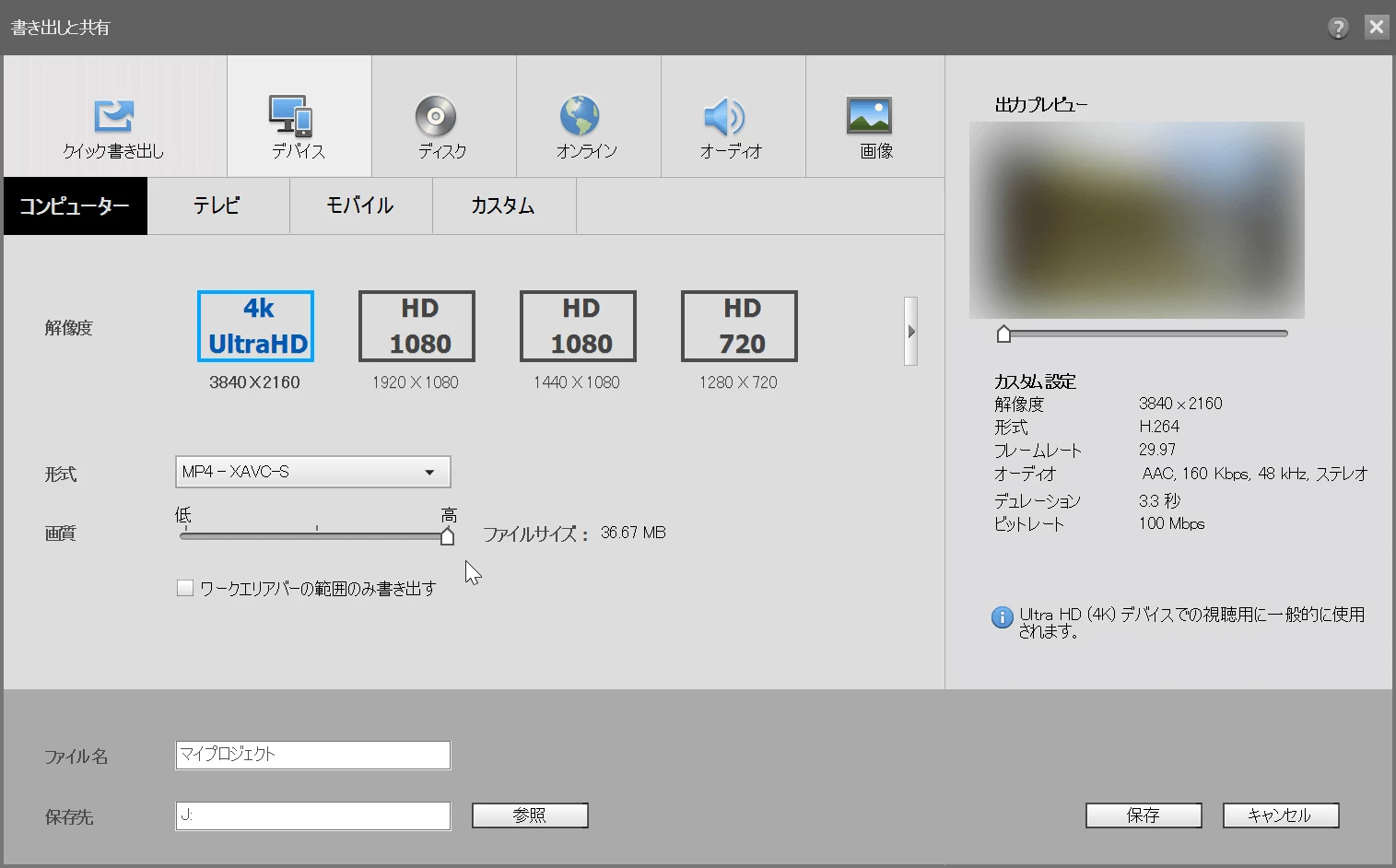Viewport: 1396px width, 868px height.
Task: Choose the HD 1080 1440x1080 preset
Action: (578, 326)
